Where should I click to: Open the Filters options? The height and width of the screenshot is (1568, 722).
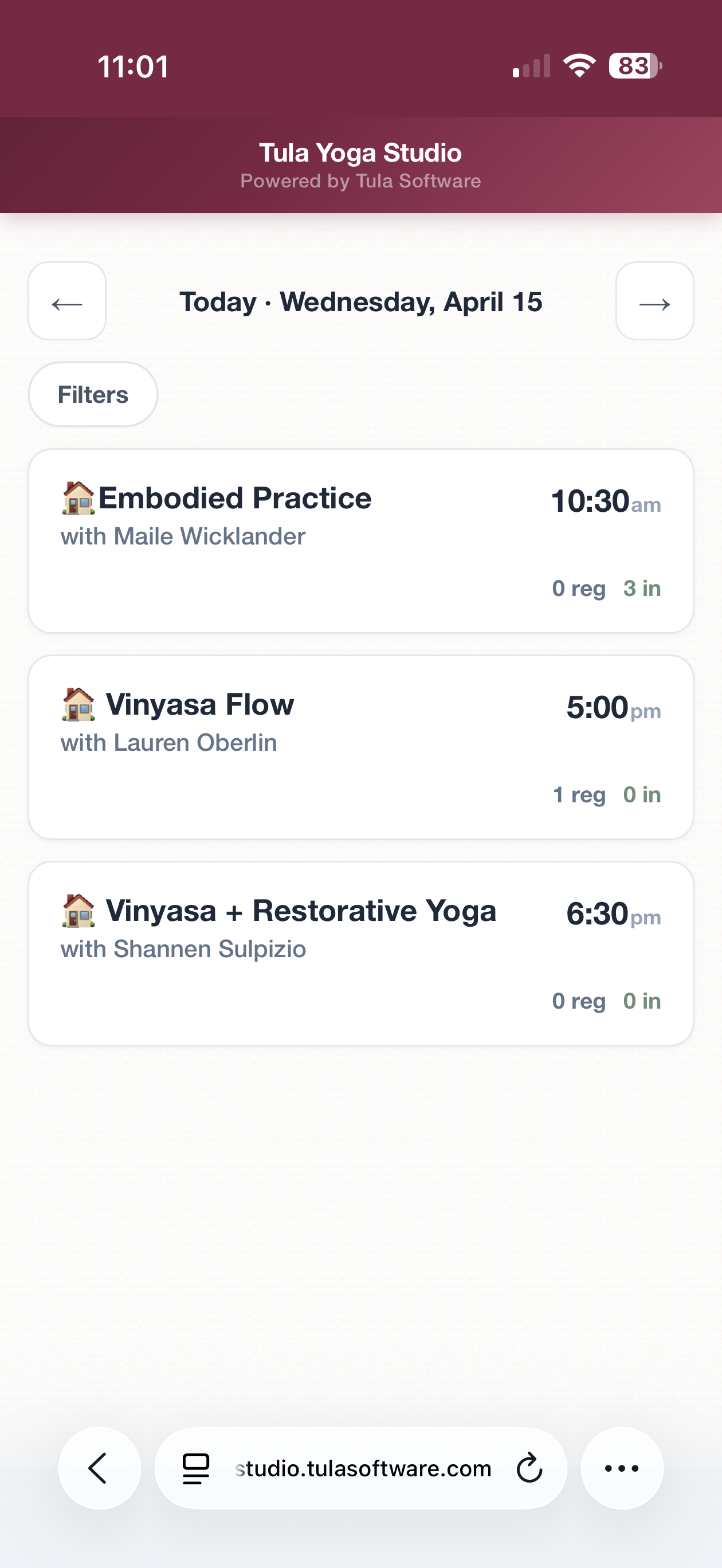tap(93, 394)
